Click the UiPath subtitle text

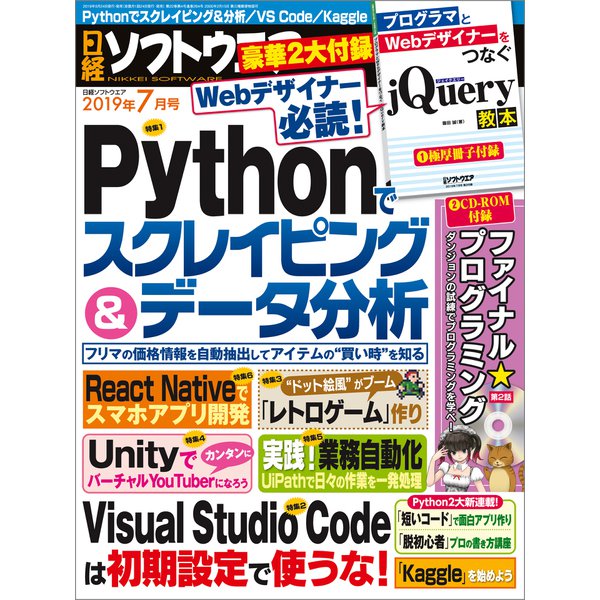(342, 481)
